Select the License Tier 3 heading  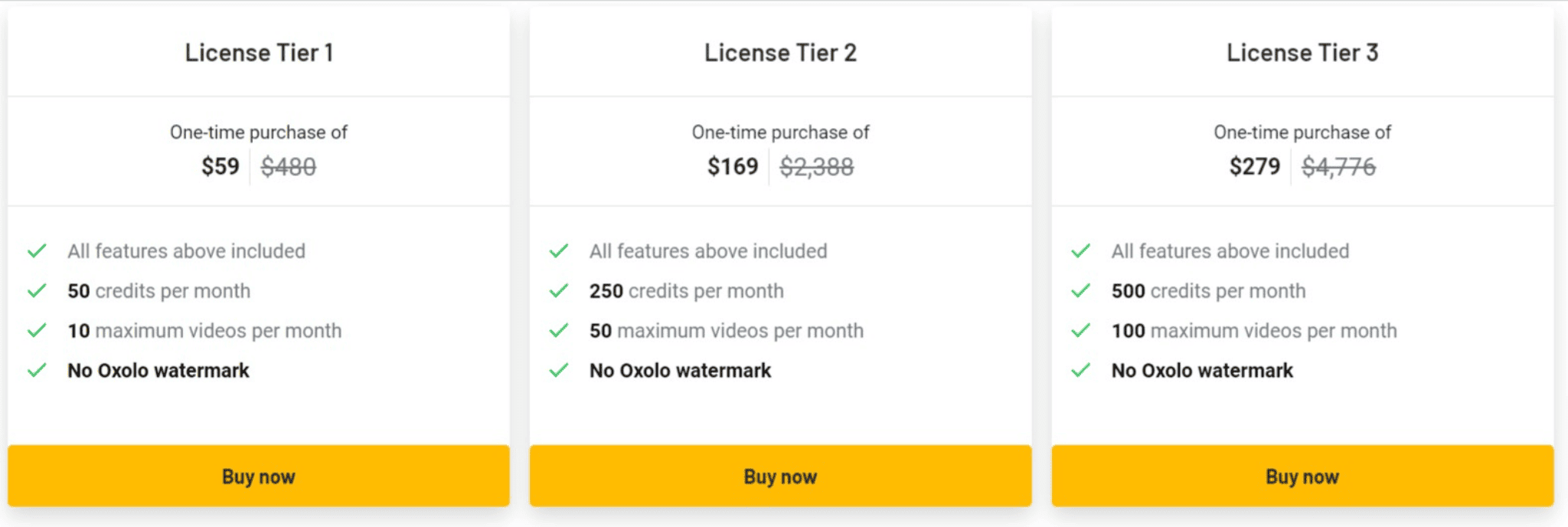click(x=1302, y=53)
